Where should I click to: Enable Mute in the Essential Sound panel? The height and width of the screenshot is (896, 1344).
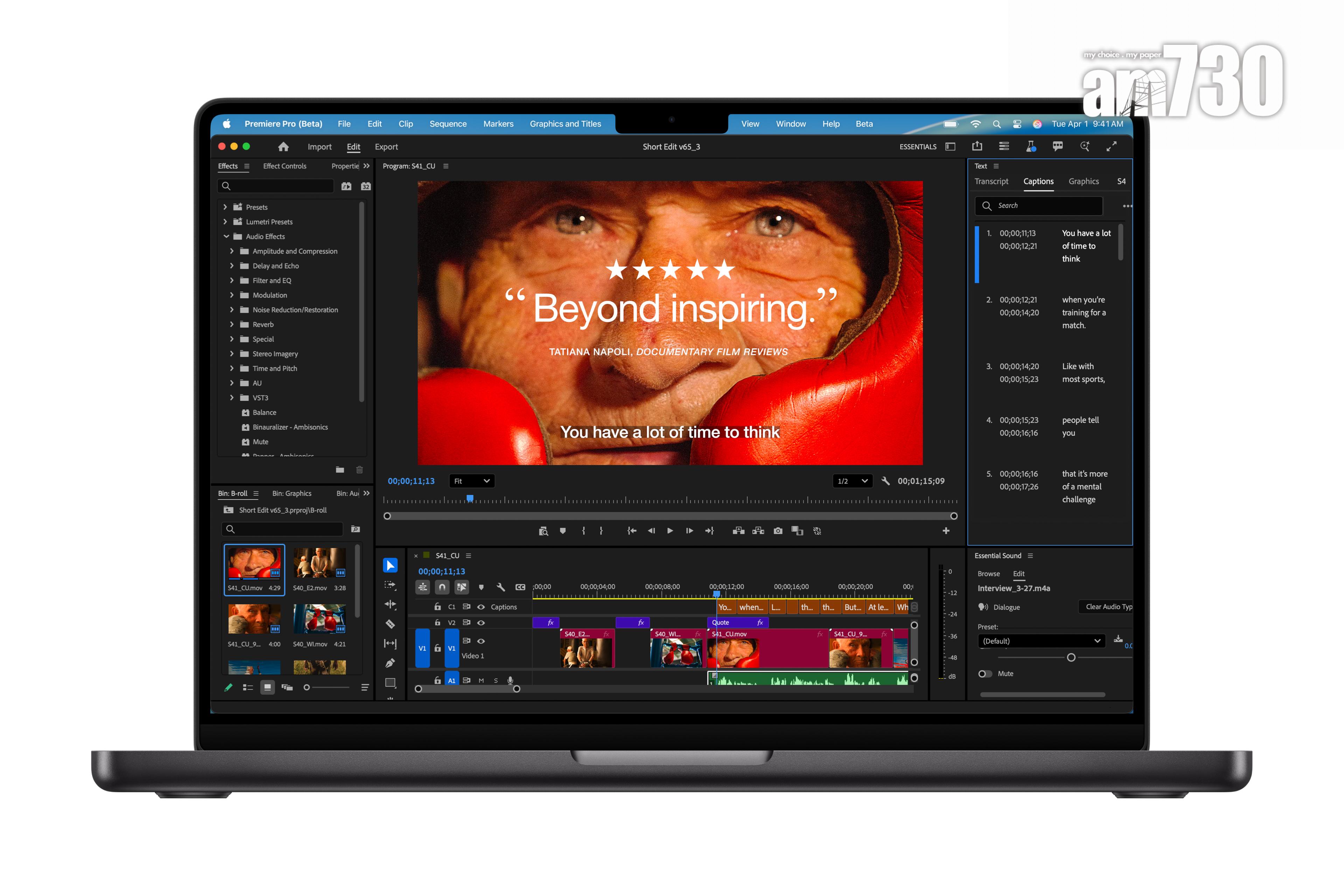985,674
